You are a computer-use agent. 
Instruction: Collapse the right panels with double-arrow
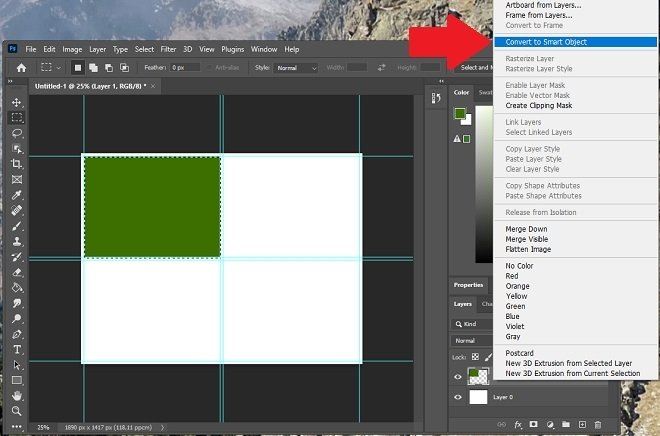(441, 81)
